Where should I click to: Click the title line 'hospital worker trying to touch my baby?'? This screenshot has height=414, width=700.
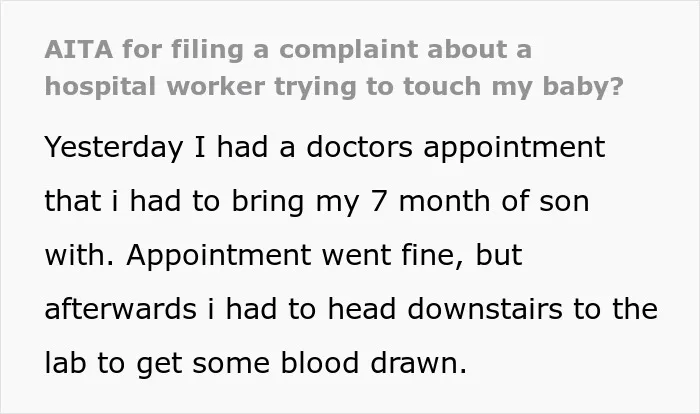(x=333, y=87)
